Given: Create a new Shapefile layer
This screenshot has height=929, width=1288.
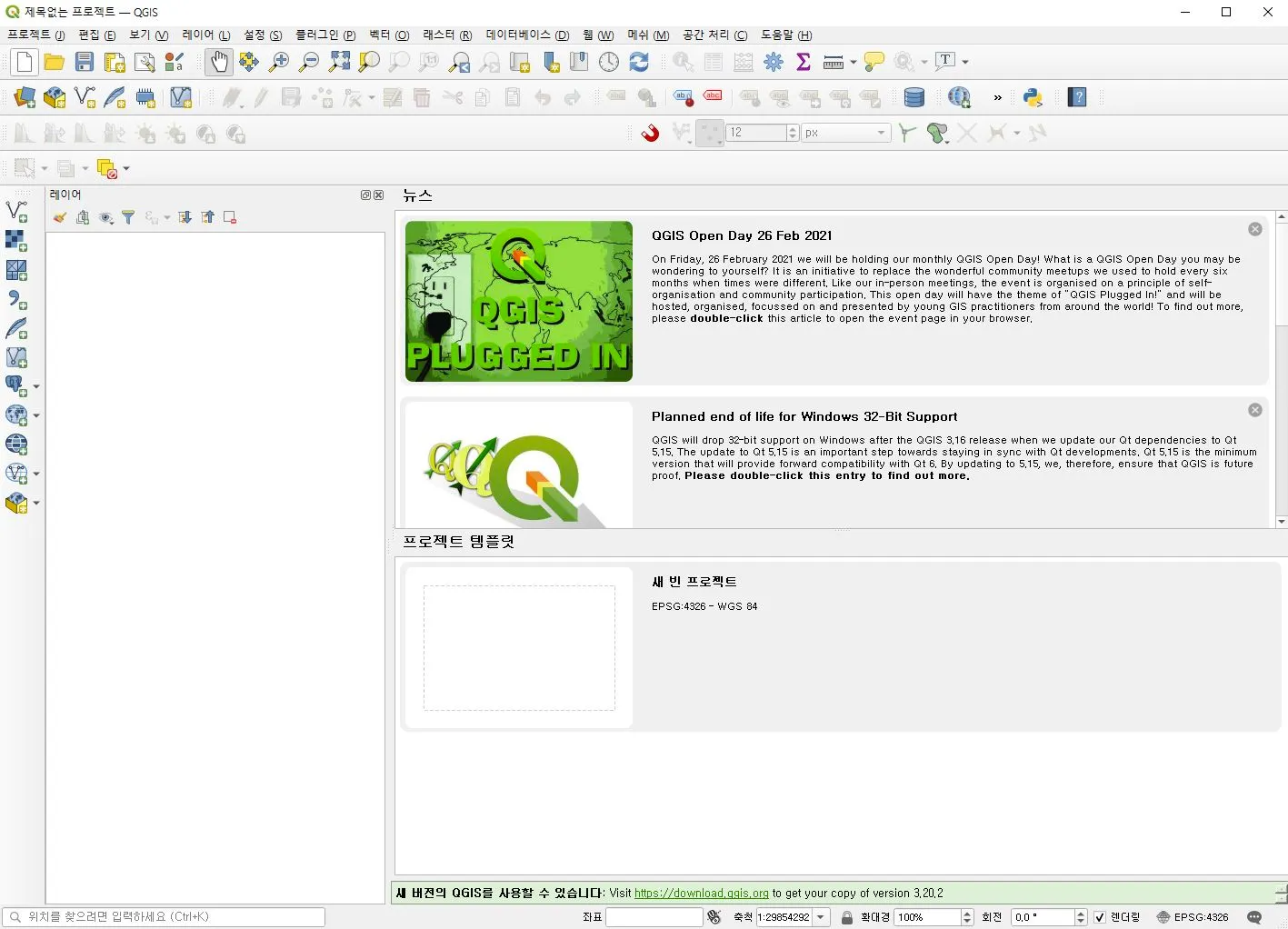Looking at the screenshot, I should coord(85,97).
